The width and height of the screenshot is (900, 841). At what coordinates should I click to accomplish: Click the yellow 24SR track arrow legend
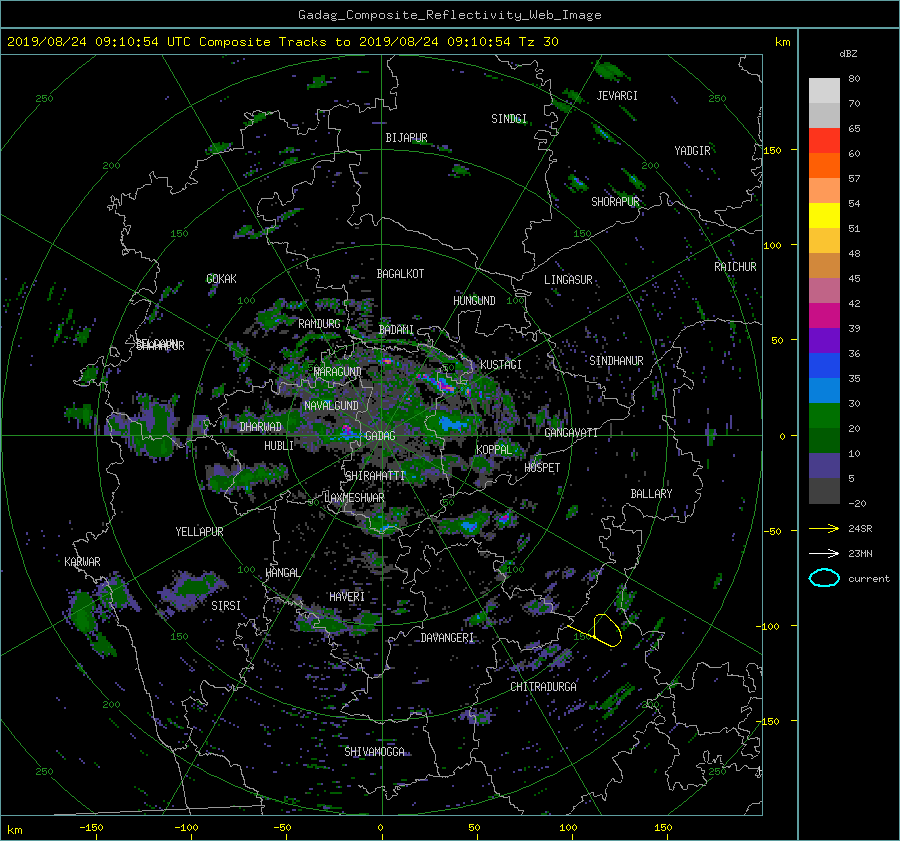pyautogui.click(x=824, y=528)
